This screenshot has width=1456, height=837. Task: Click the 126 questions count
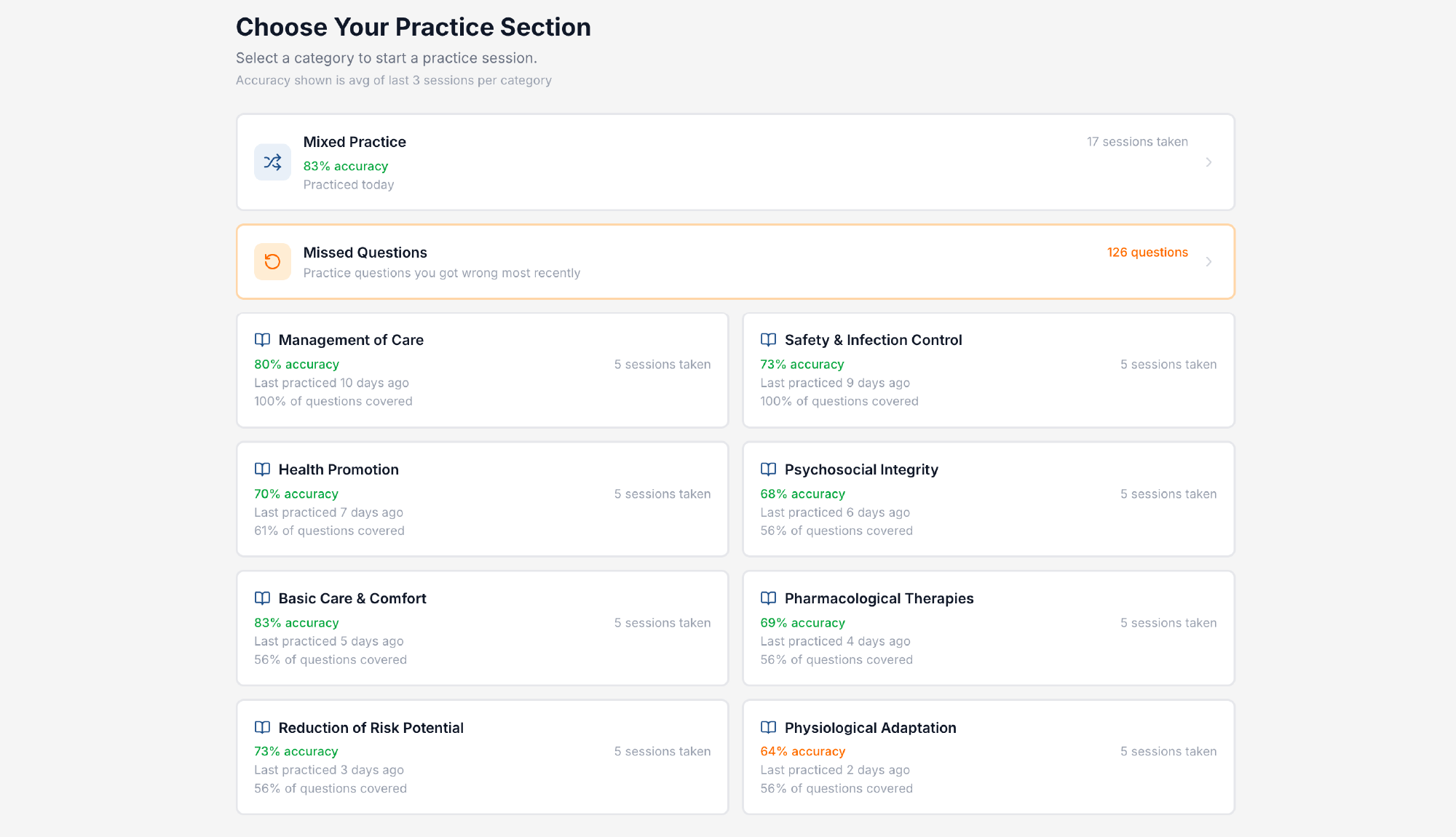[x=1147, y=253]
